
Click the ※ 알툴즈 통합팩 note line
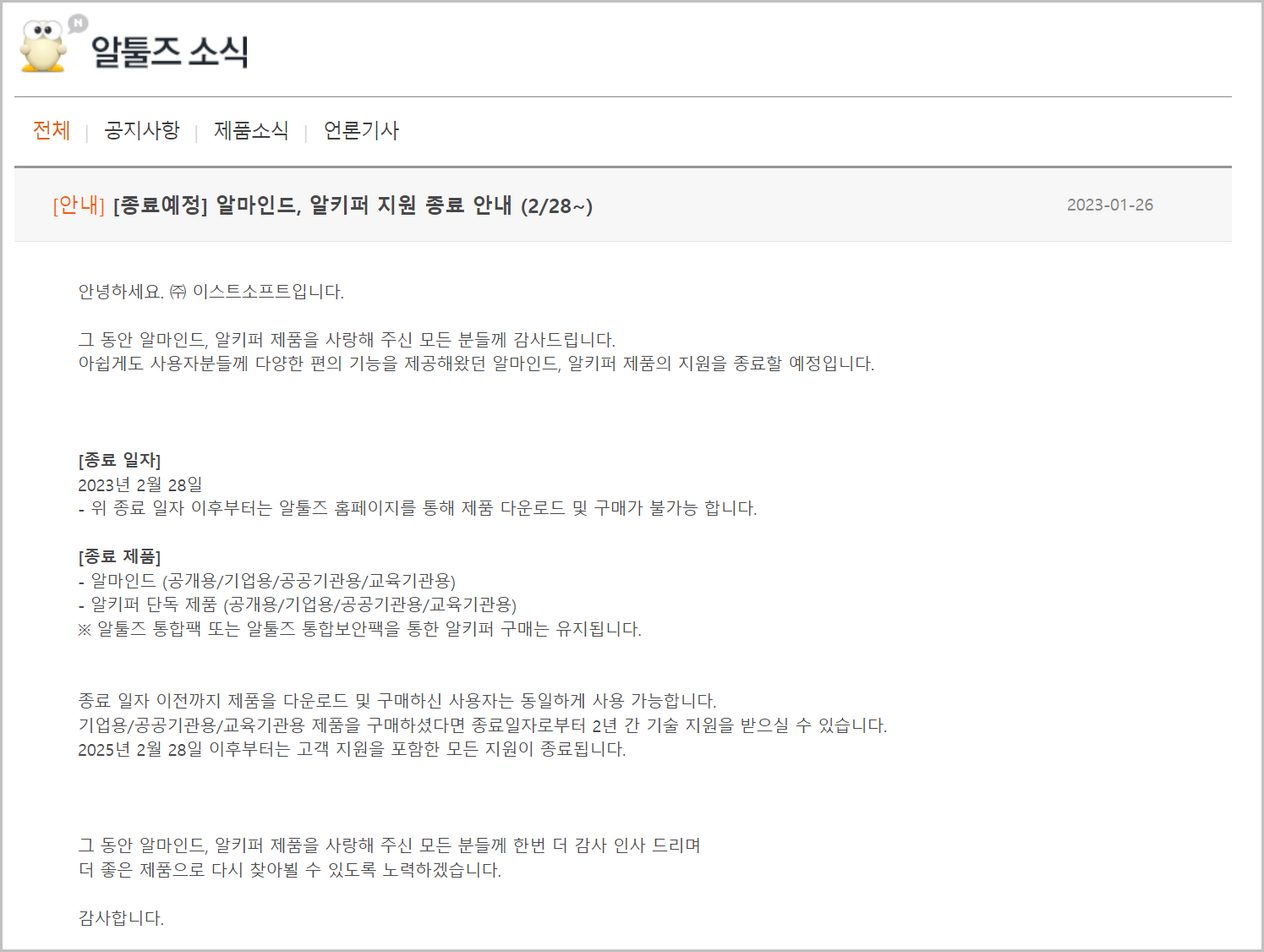click(360, 629)
